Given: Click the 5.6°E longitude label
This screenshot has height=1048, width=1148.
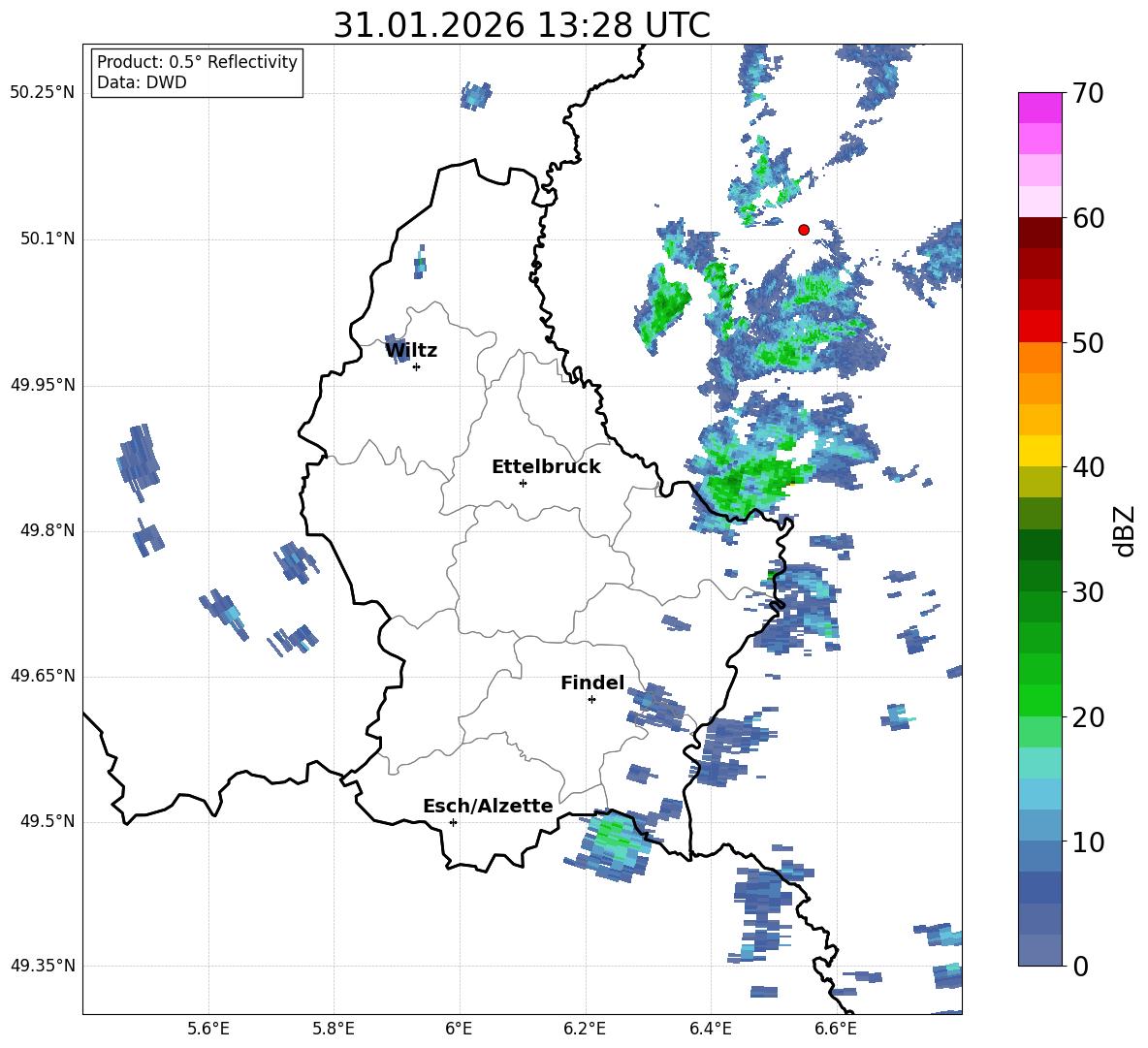Looking at the screenshot, I should tap(208, 1029).
